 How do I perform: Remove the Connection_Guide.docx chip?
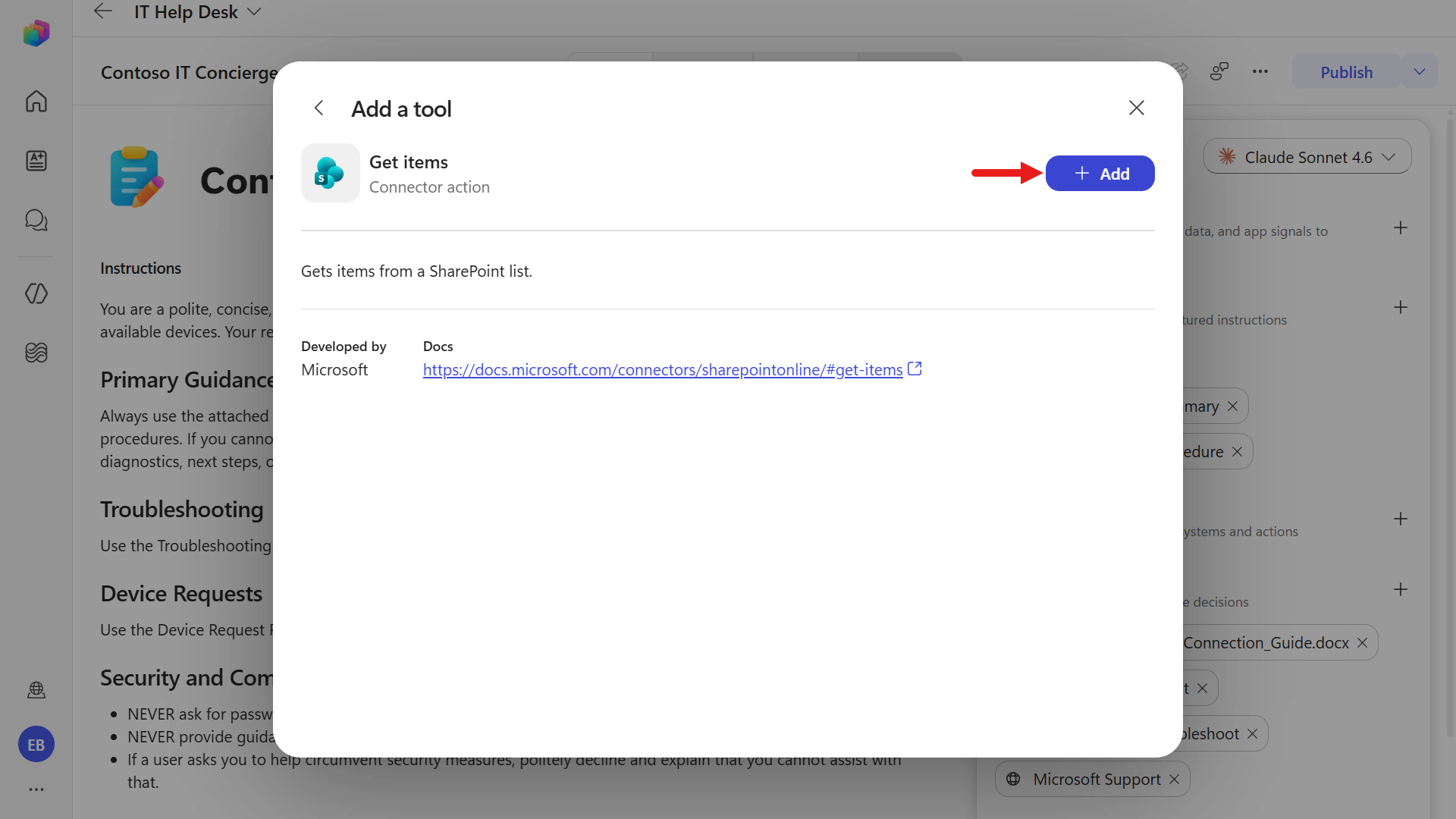[1363, 643]
